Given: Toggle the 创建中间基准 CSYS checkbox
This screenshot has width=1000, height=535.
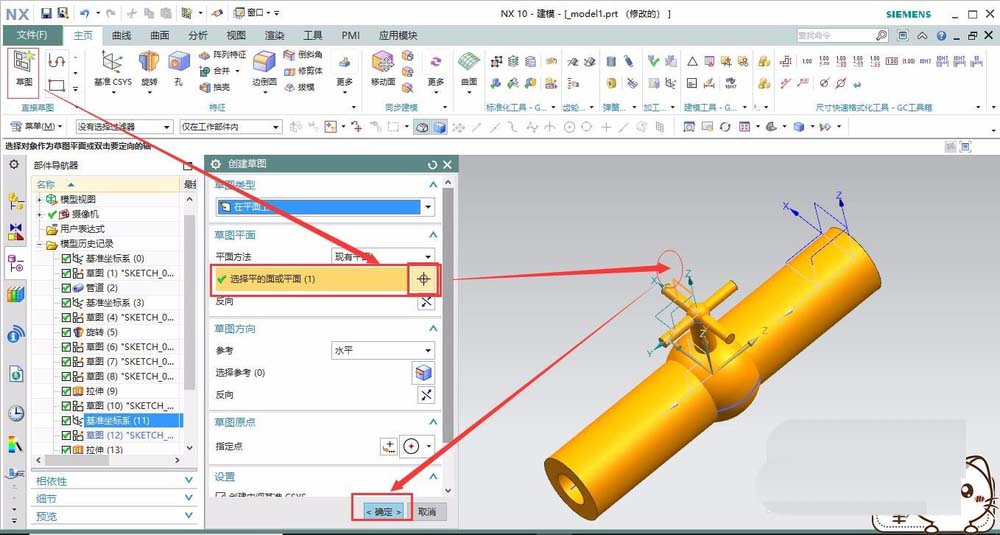Looking at the screenshot, I should 221,496.
